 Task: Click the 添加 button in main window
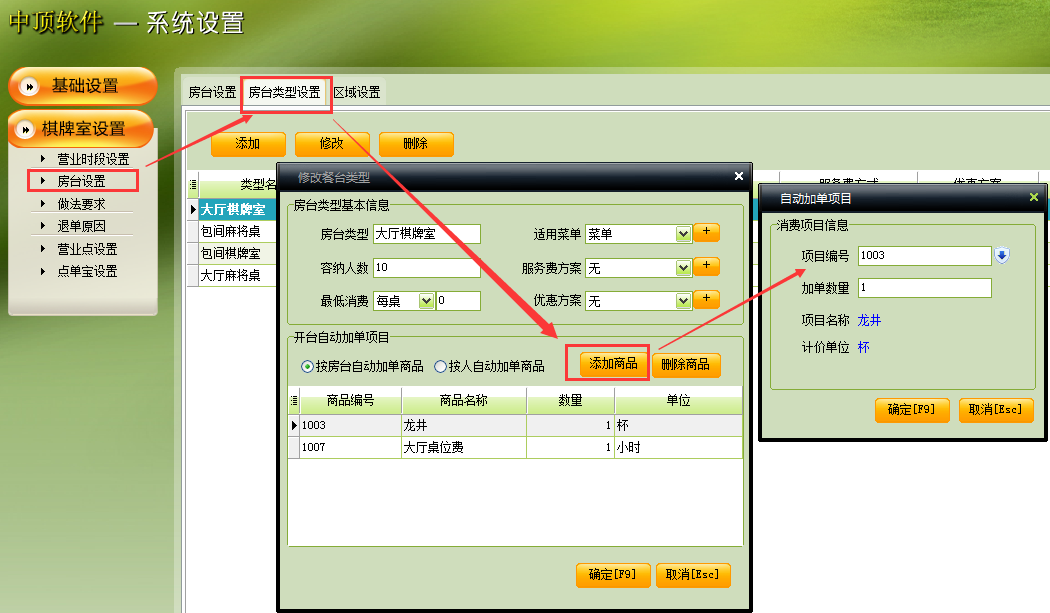(x=248, y=143)
